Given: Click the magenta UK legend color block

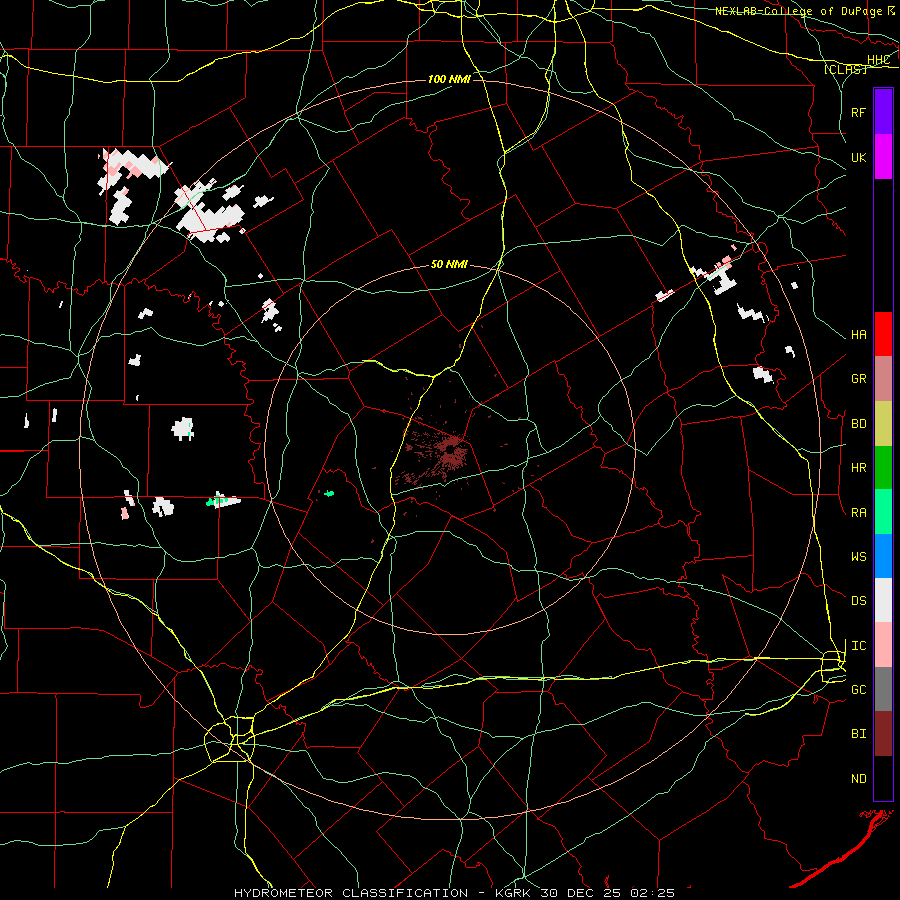Looking at the screenshot, I should tap(883, 157).
